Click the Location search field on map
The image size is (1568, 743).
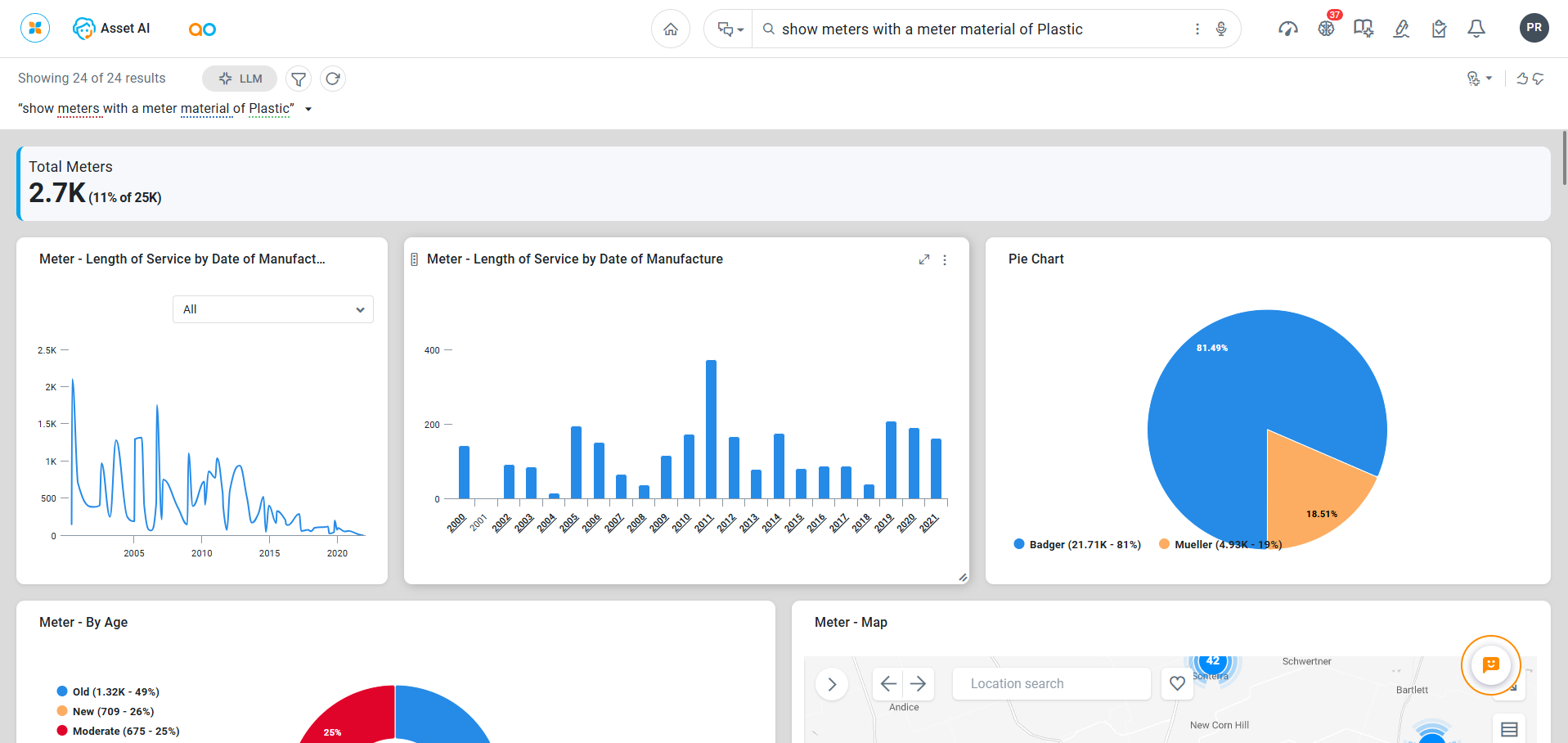point(1051,683)
